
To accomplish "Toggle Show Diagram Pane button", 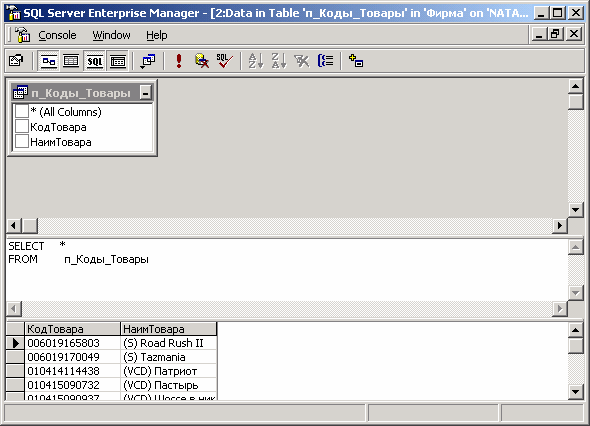I will click(x=49, y=61).
